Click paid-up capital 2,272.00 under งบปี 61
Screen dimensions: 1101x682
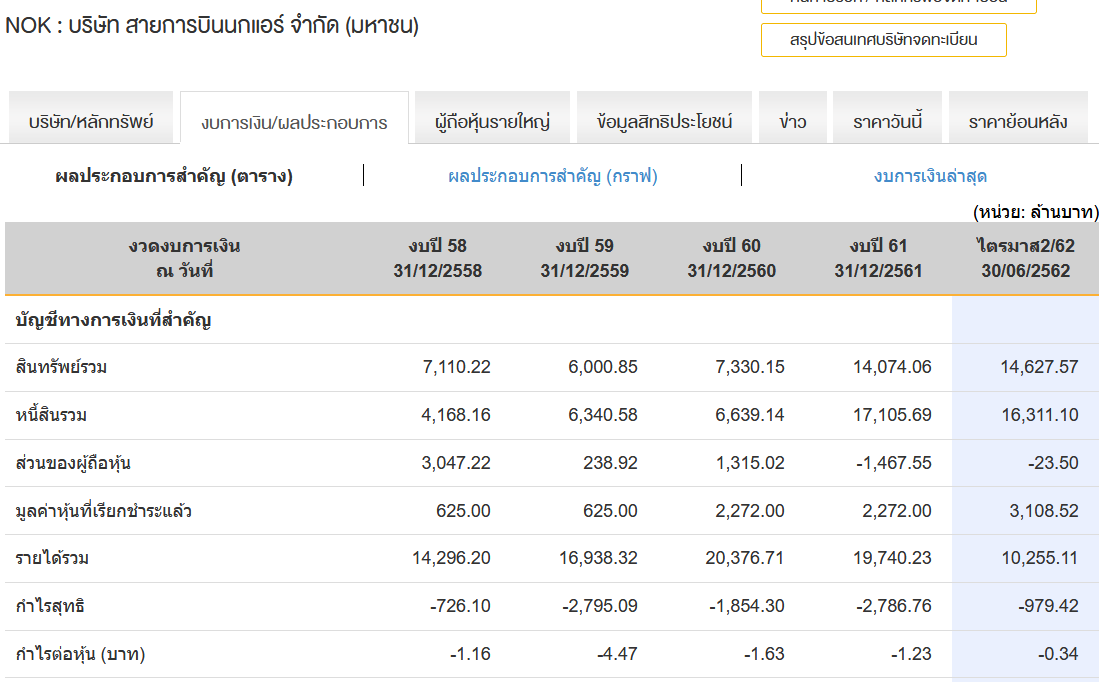pos(897,511)
